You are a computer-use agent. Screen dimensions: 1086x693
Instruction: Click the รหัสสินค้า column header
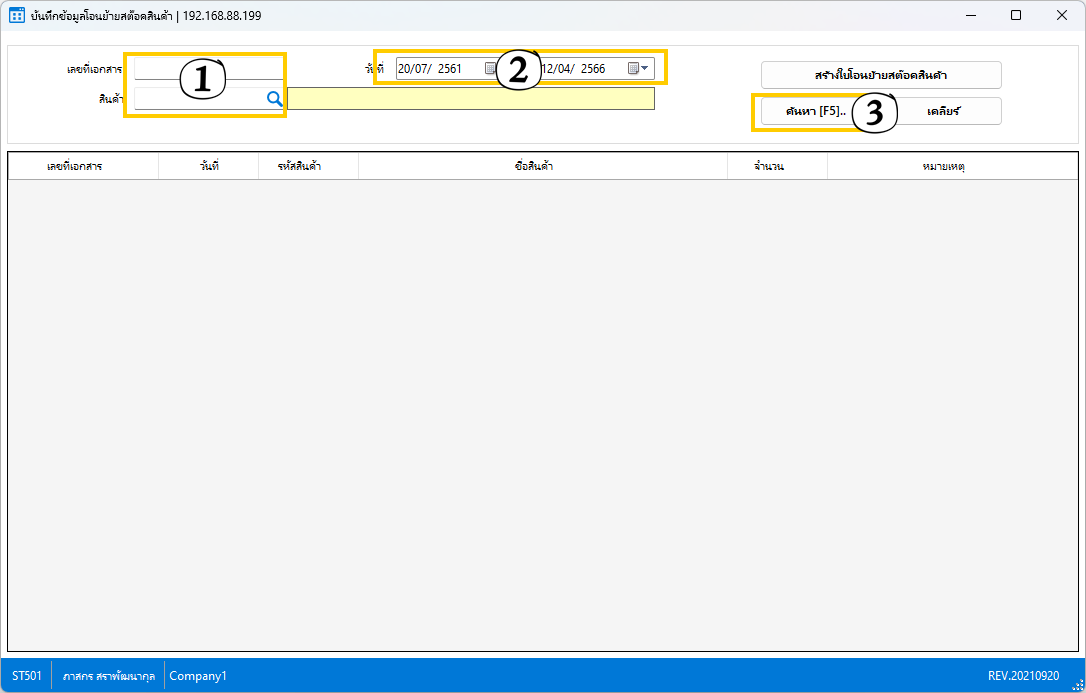[307, 166]
